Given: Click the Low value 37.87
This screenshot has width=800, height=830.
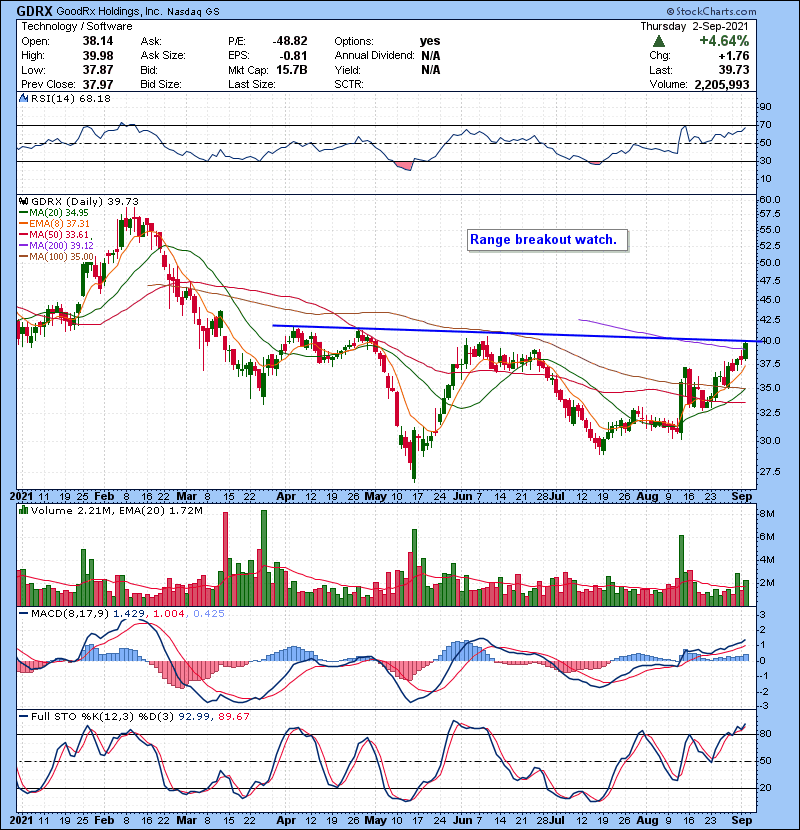Looking at the screenshot, I should pyautogui.click(x=98, y=70).
